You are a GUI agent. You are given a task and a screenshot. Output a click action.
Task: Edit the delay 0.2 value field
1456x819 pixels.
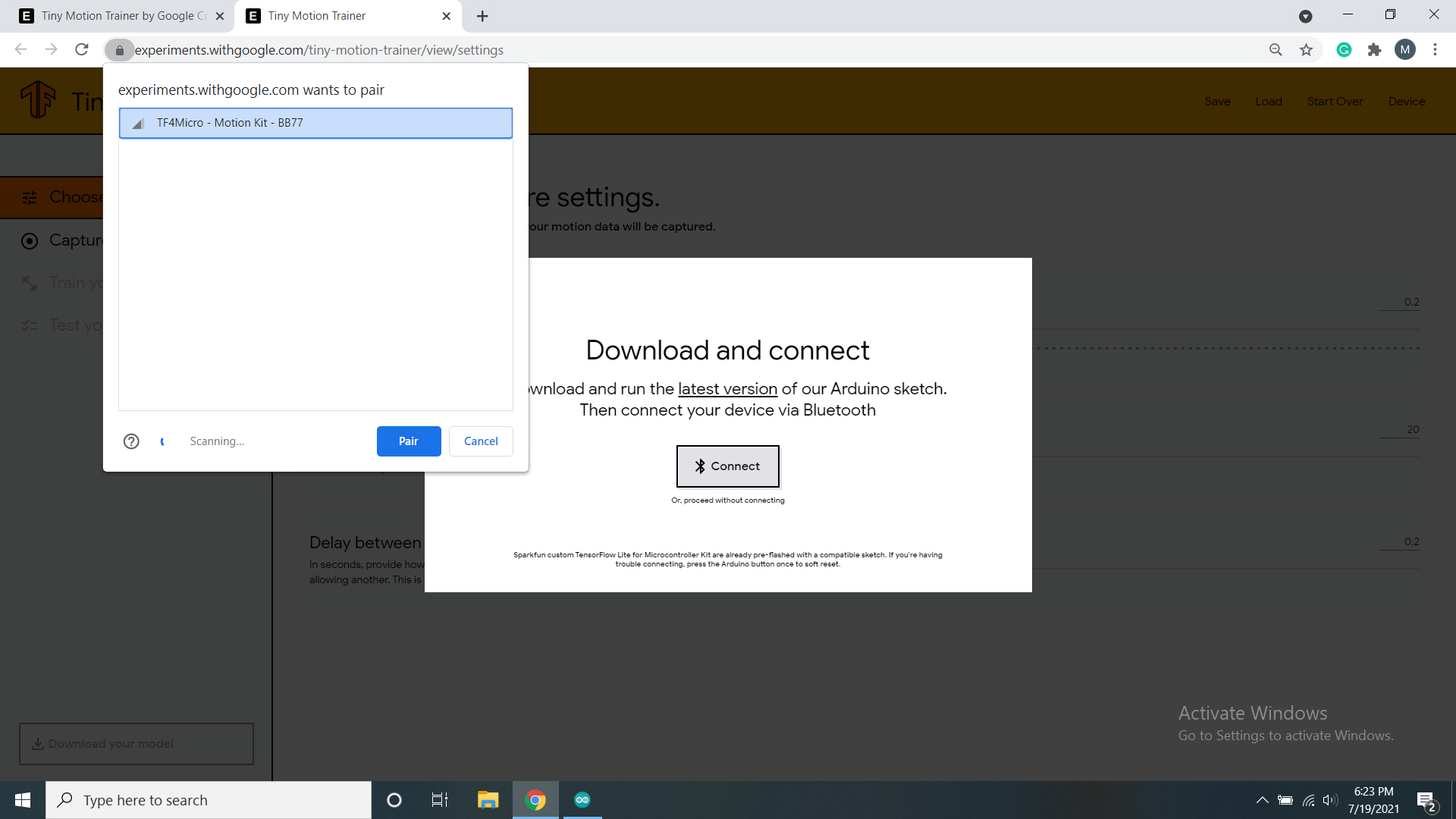click(x=1399, y=542)
